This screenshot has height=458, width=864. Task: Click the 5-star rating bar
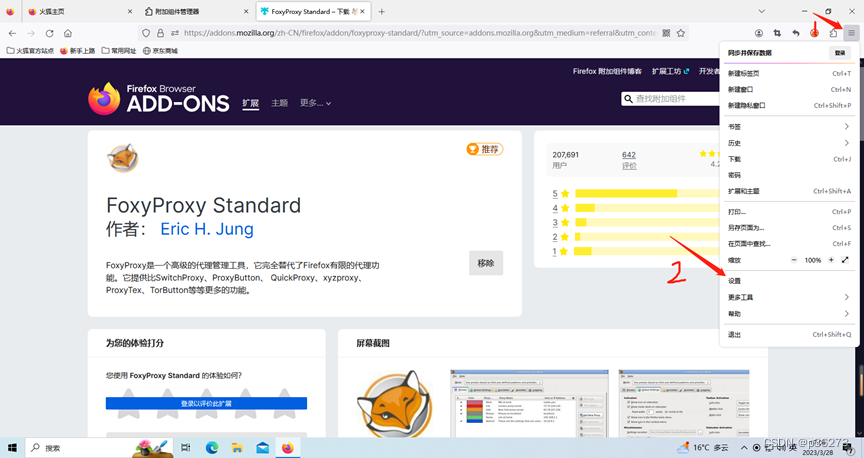[647, 193]
